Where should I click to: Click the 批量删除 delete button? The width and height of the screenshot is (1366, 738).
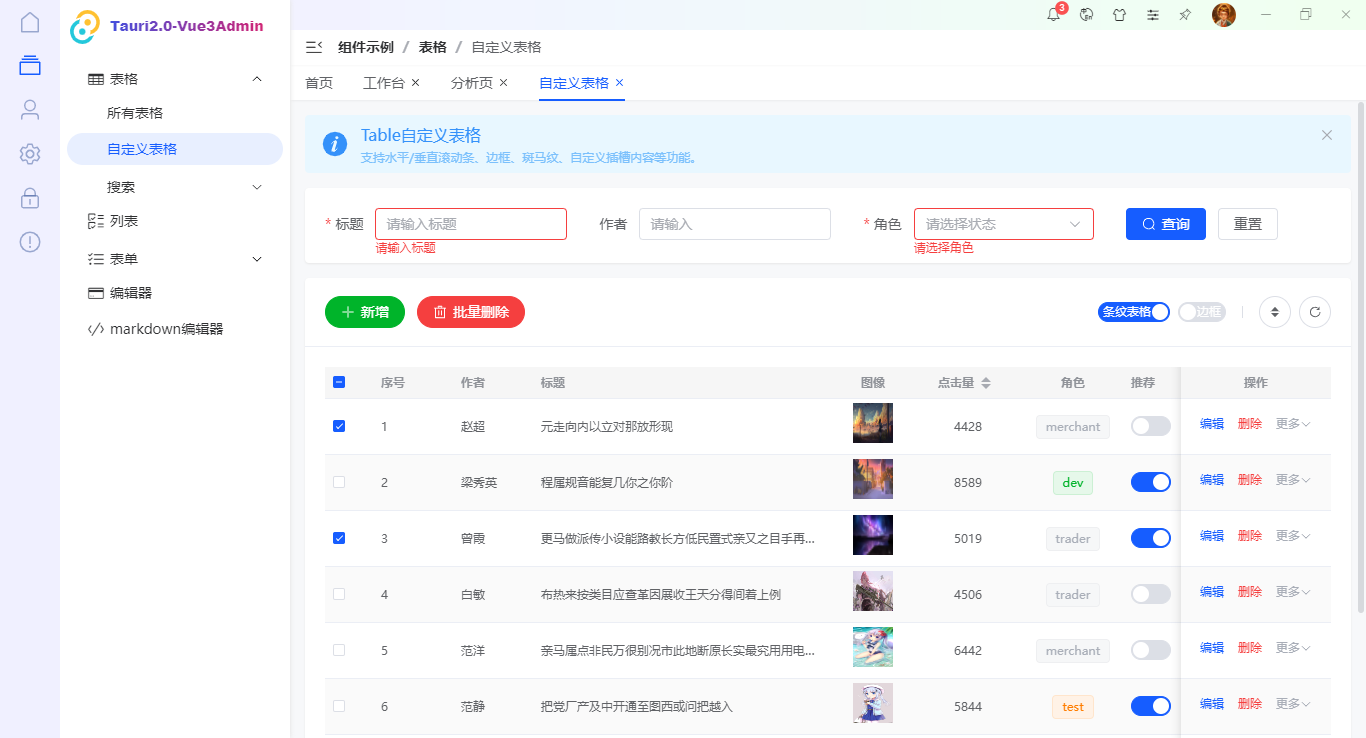click(x=470, y=312)
